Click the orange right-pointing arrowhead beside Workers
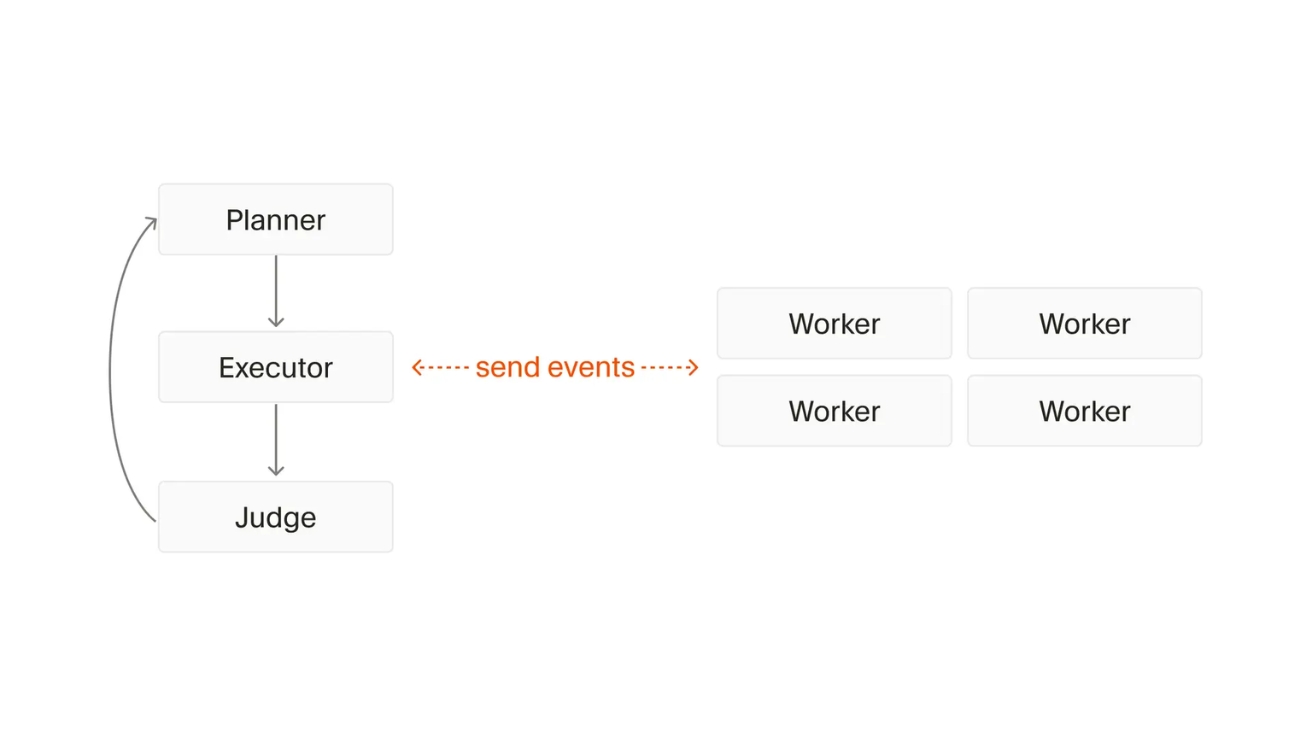This screenshot has height=736, width=1312. click(693, 368)
